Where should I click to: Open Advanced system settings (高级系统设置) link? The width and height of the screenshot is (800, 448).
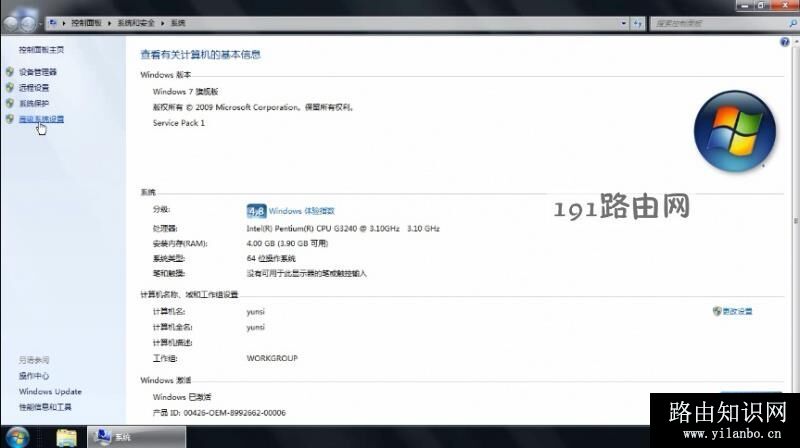(x=41, y=119)
